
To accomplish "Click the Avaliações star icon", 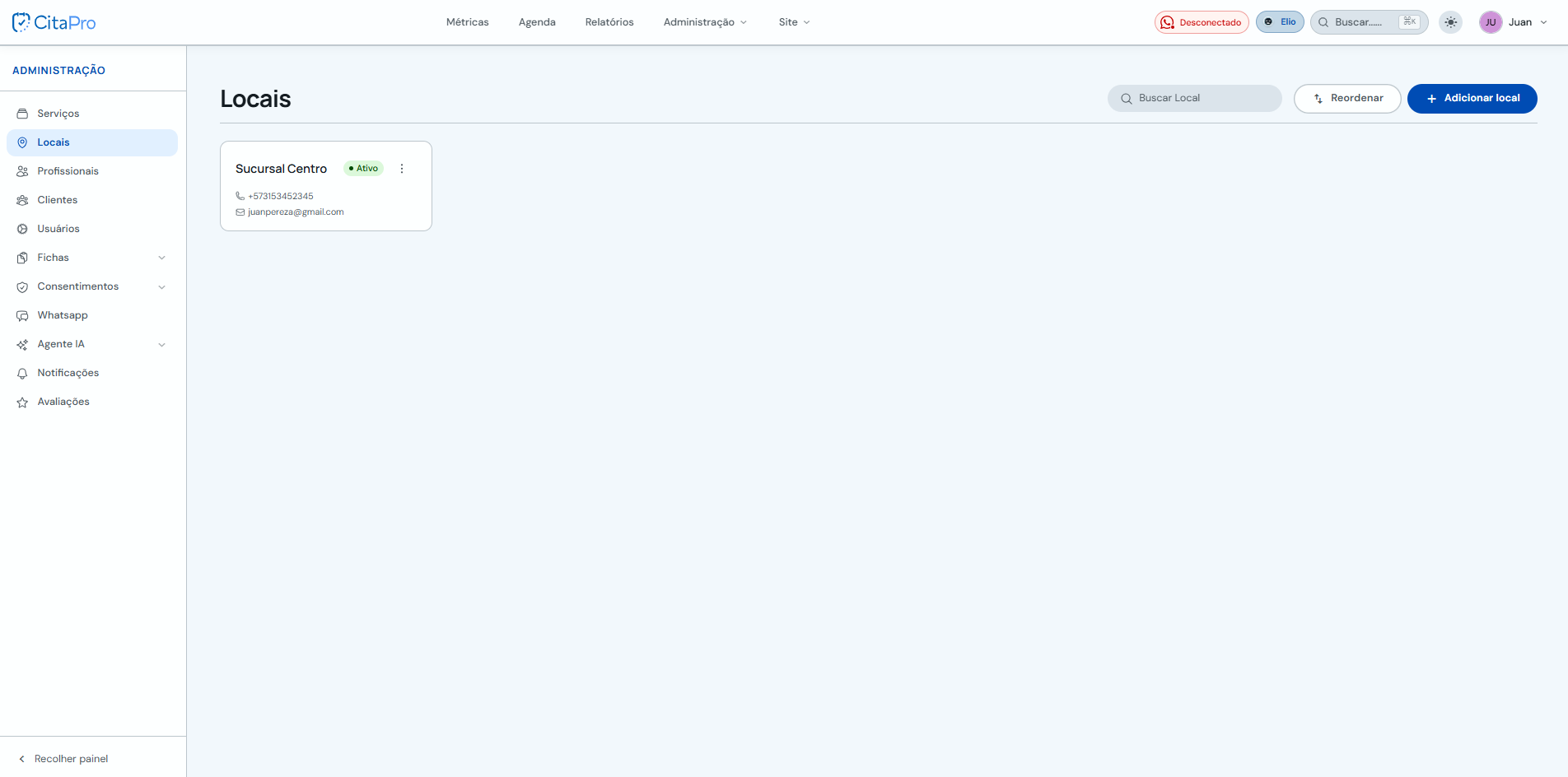I will pos(22,402).
